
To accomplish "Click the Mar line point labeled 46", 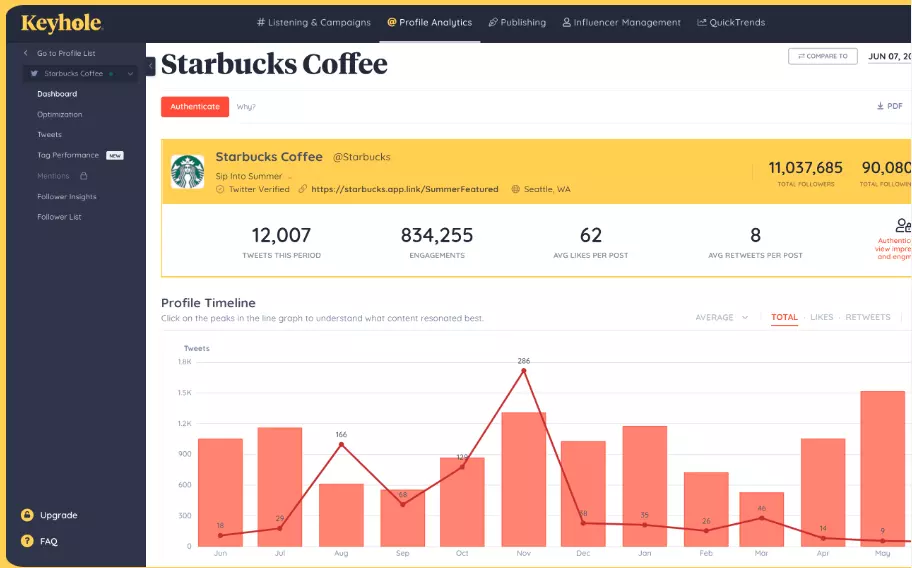I will tap(762, 518).
